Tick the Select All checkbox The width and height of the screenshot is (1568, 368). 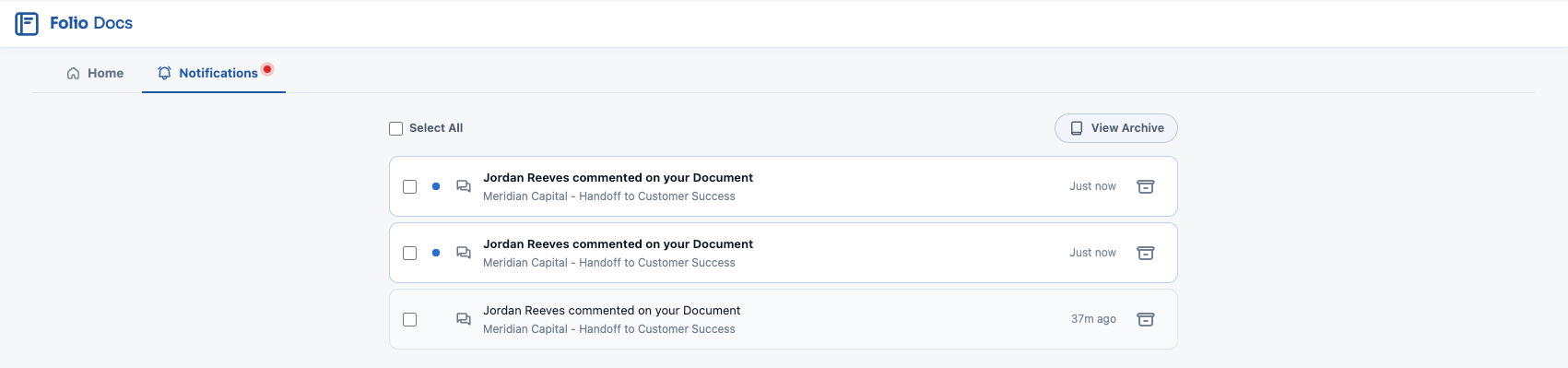click(x=395, y=128)
